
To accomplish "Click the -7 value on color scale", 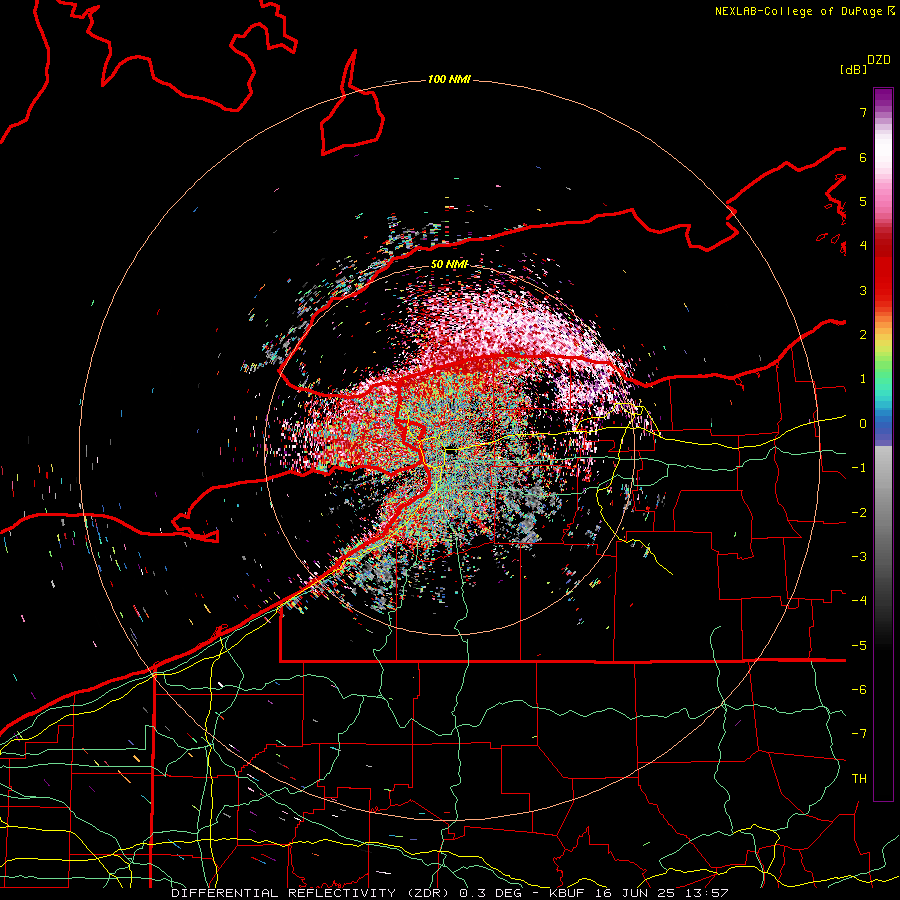I will (859, 734).
